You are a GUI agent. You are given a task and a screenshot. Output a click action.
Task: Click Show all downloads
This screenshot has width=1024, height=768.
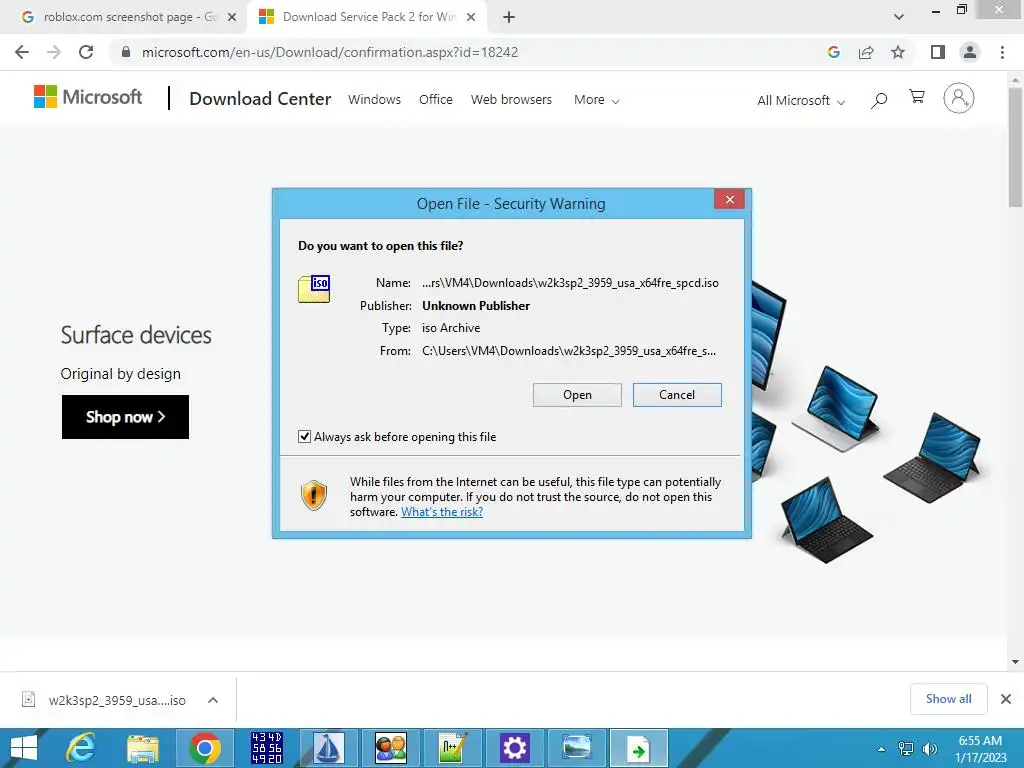[949, 699]
